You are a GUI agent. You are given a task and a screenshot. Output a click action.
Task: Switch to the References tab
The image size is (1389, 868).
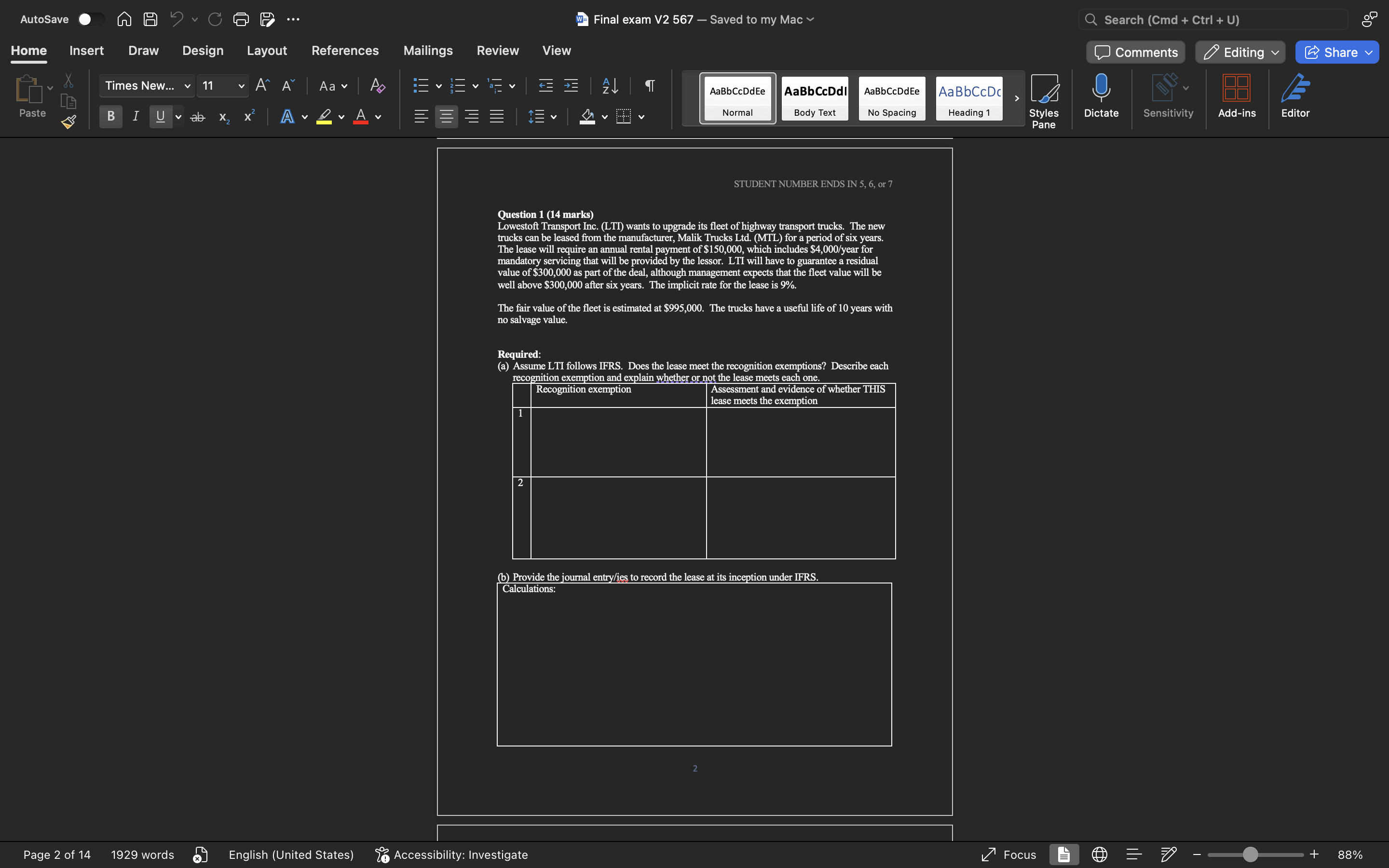(345, 51)
